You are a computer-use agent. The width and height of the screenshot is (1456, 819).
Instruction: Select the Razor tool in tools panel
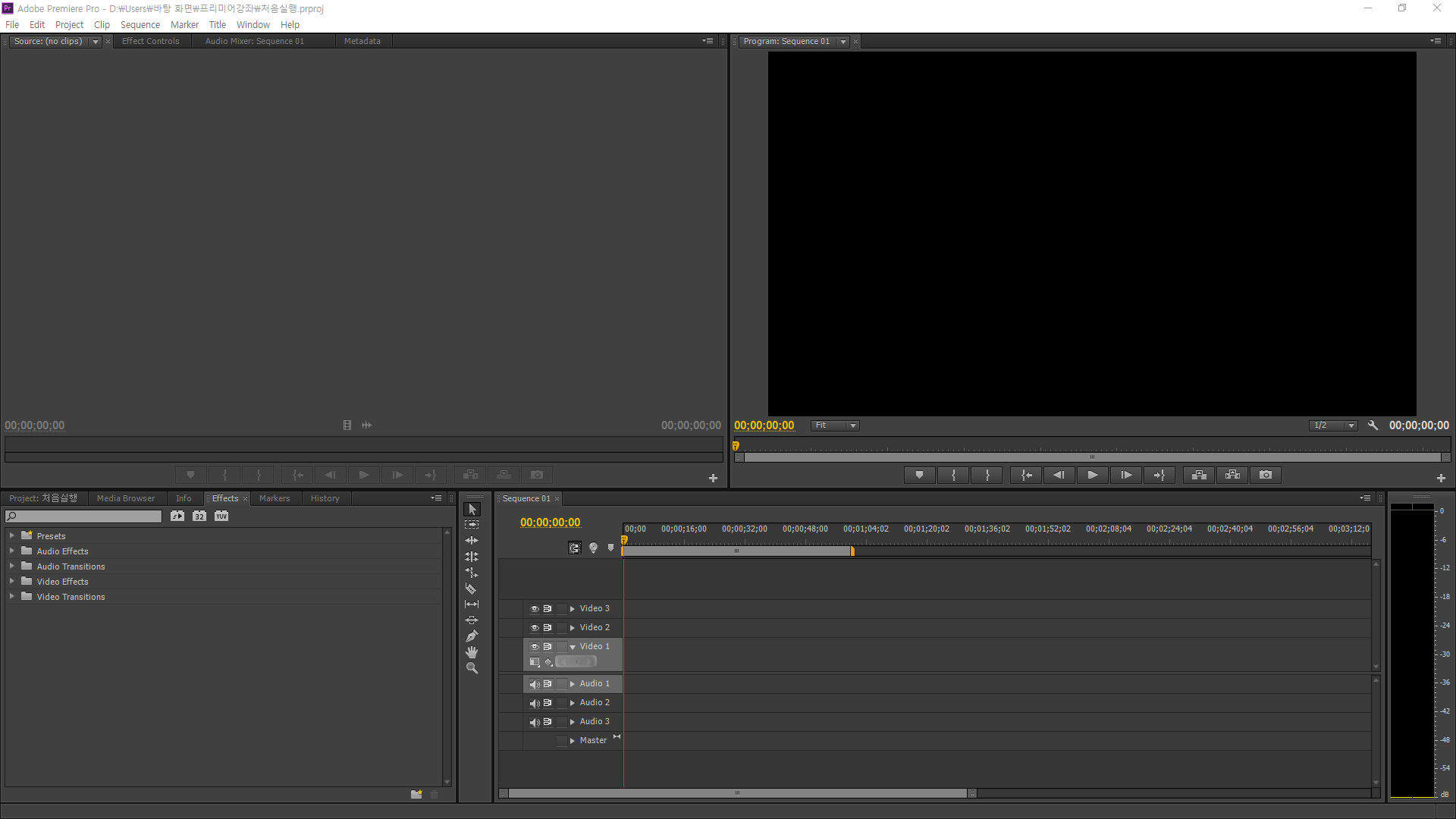(x=471, y=588)
